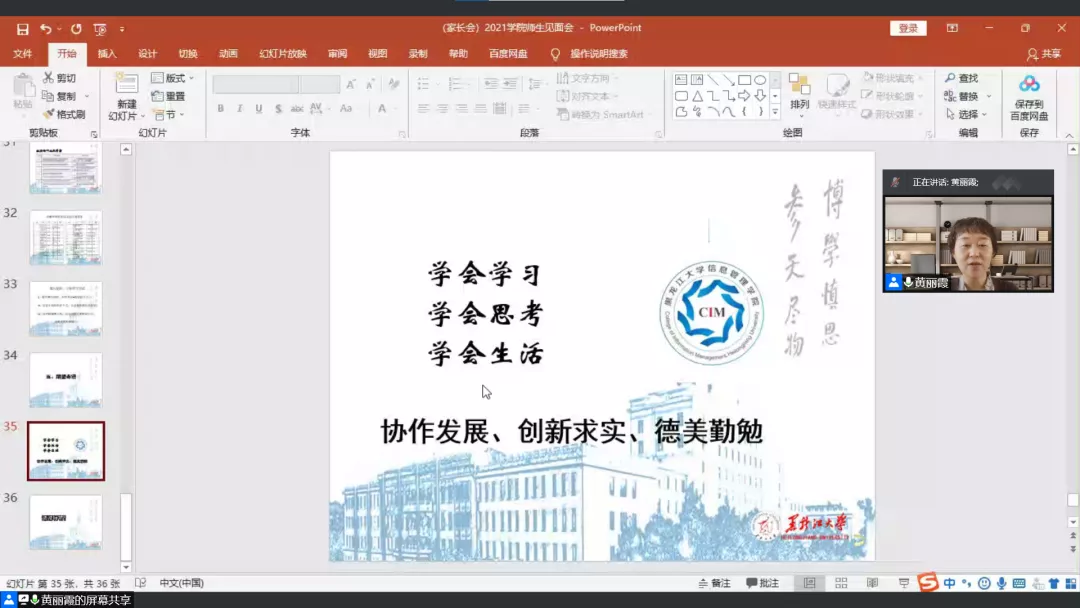Click 保存到百度网盘 cloud icon
Viewport: 1080px width, 608px height.
(x=1029, y=85)
